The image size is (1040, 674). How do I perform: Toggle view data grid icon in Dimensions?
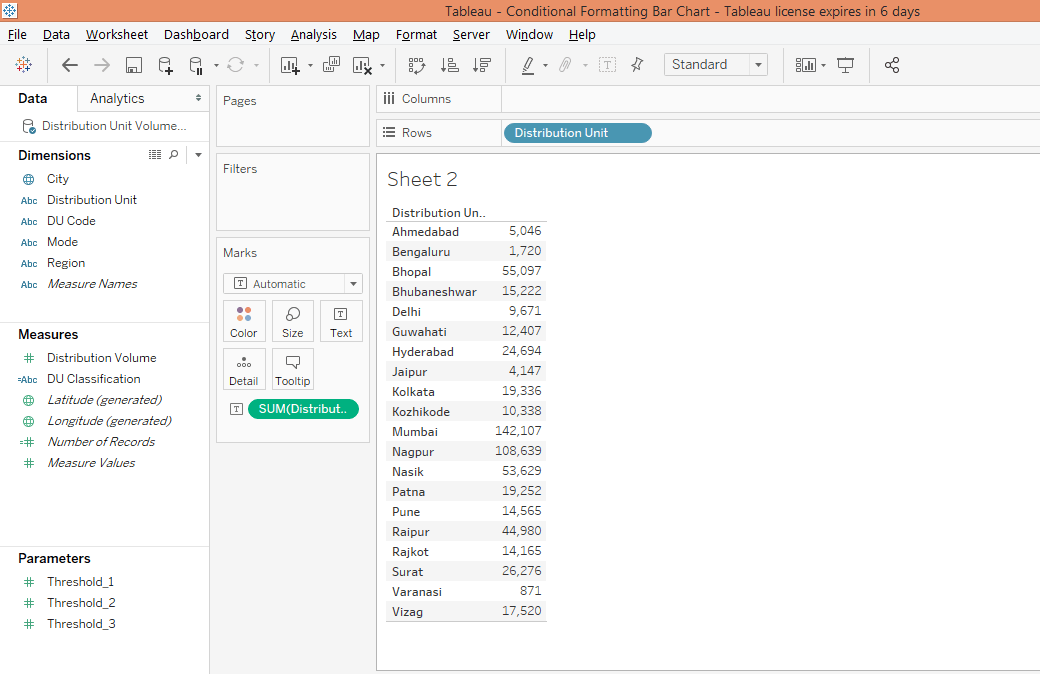(155, 155)
